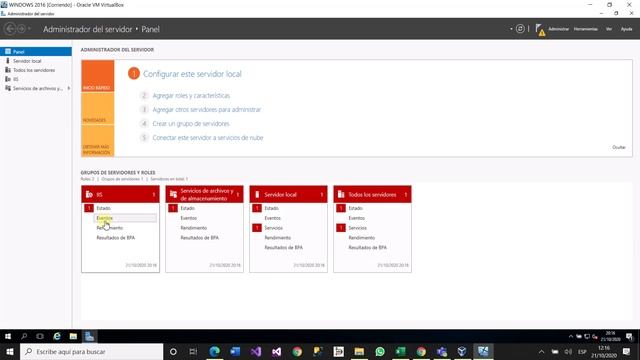Image resolution: width=640 pixels, height=360 pixels.
Task: Open Excel from the host taskbar
Action: pyautogui.click(x=400, y=351)
